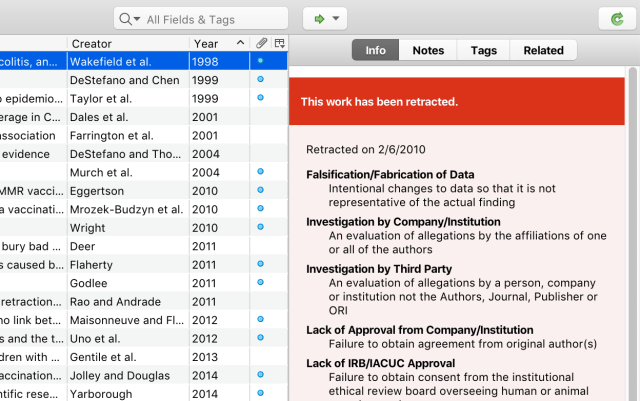Open the Tags tab
The width and height of the screenshot is (640, 401).
(483, 50)
